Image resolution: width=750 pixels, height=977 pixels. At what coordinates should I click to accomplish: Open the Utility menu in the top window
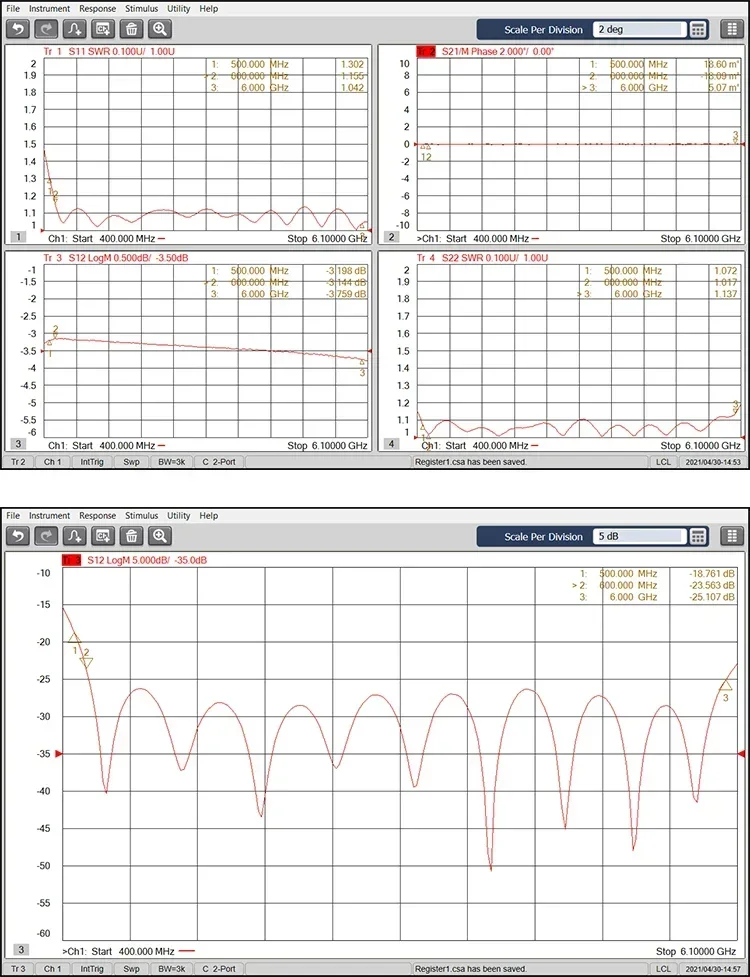179,9
